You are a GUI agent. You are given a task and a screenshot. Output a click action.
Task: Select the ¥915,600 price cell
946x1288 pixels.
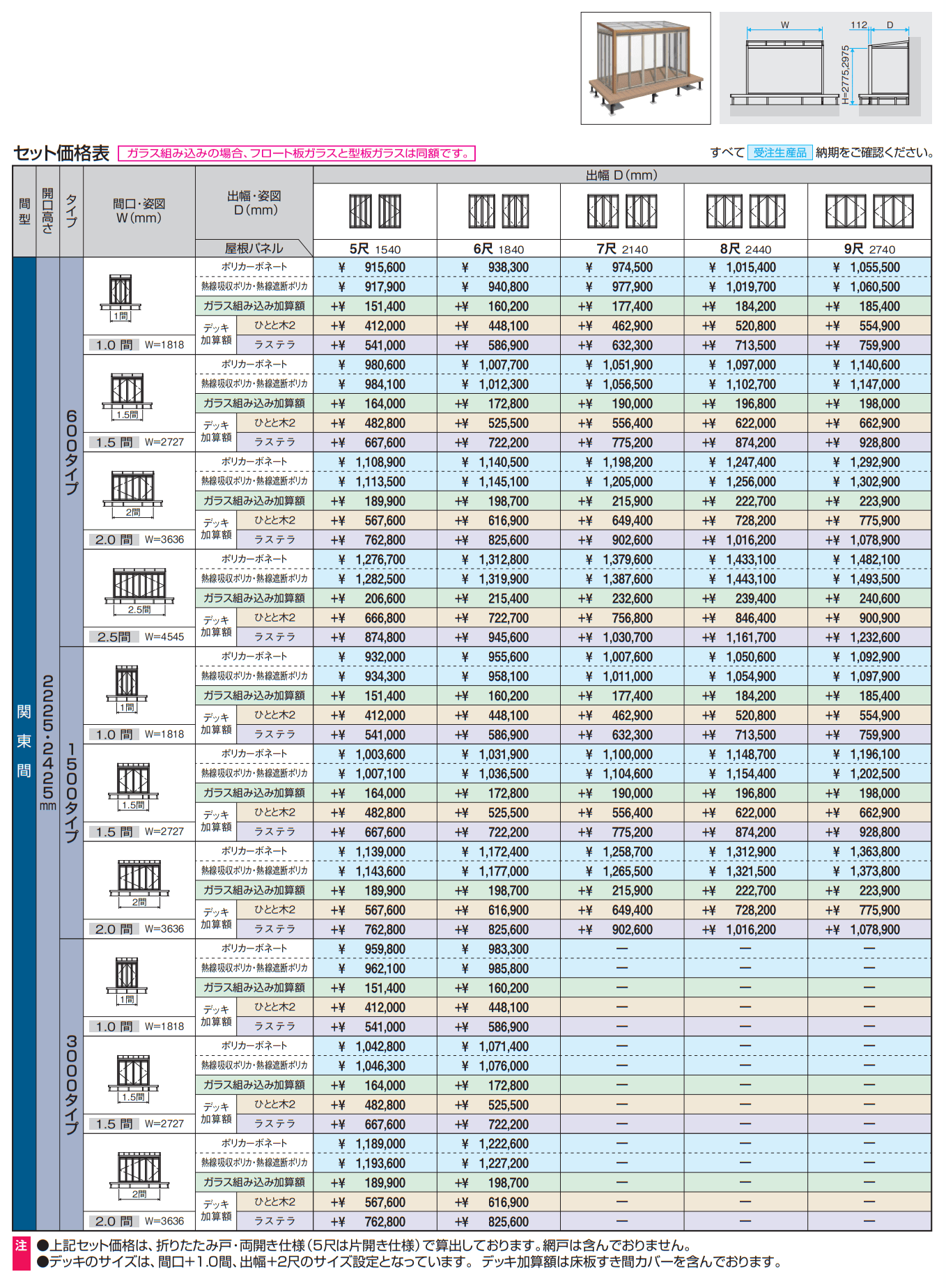pos(375,268)
